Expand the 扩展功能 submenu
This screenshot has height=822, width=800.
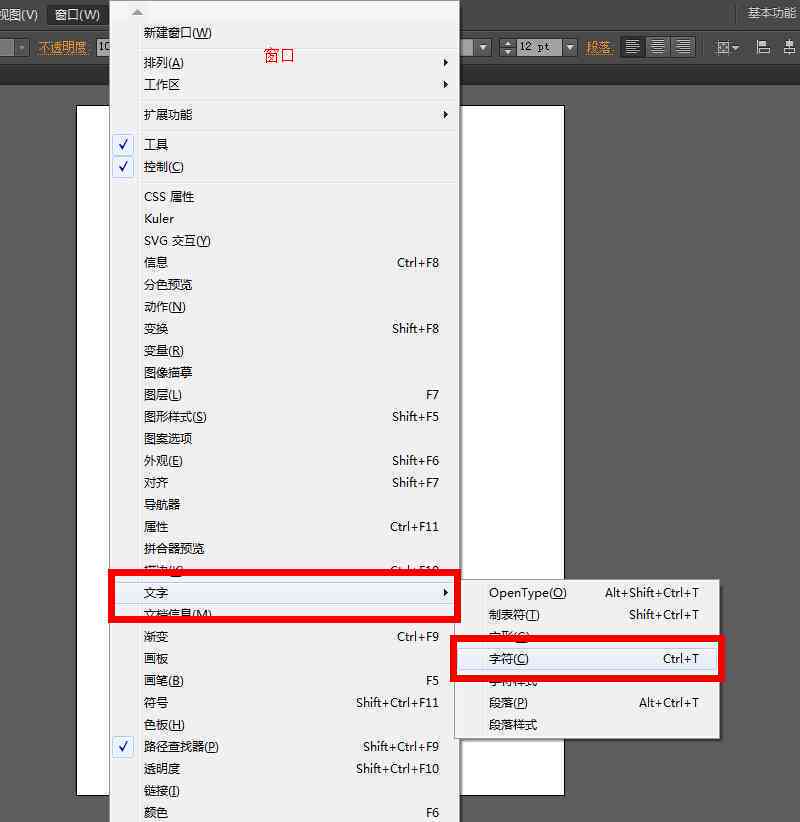click(284, 114)
